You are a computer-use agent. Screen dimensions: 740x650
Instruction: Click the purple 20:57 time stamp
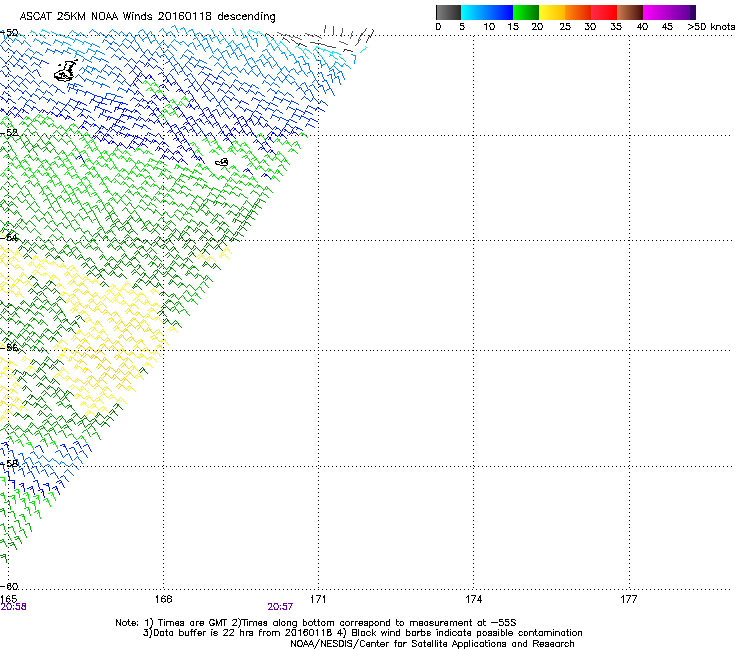coord(280,607)
